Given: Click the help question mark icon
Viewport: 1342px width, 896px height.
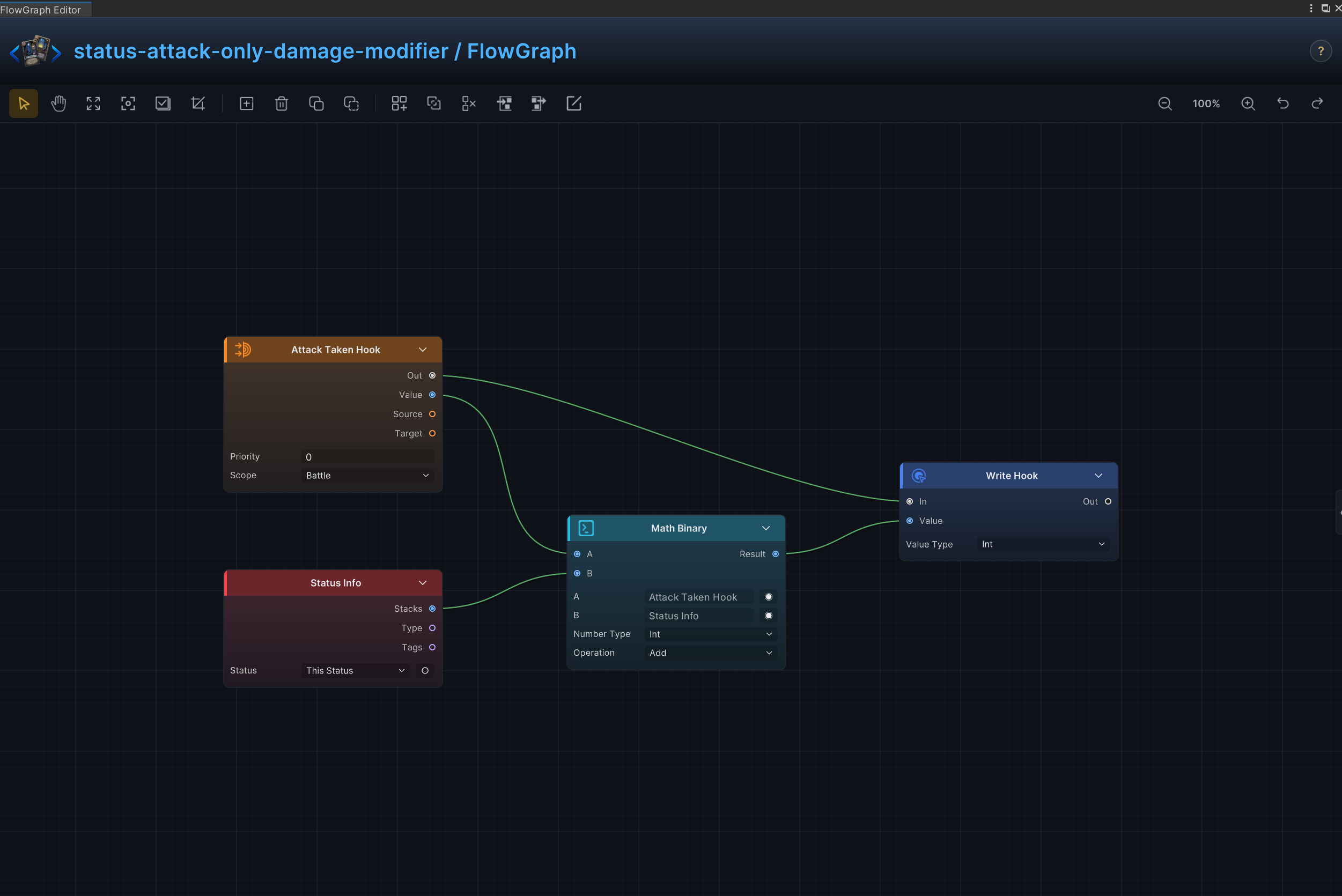Looking at the screenshot, I should click(1321, 51).
